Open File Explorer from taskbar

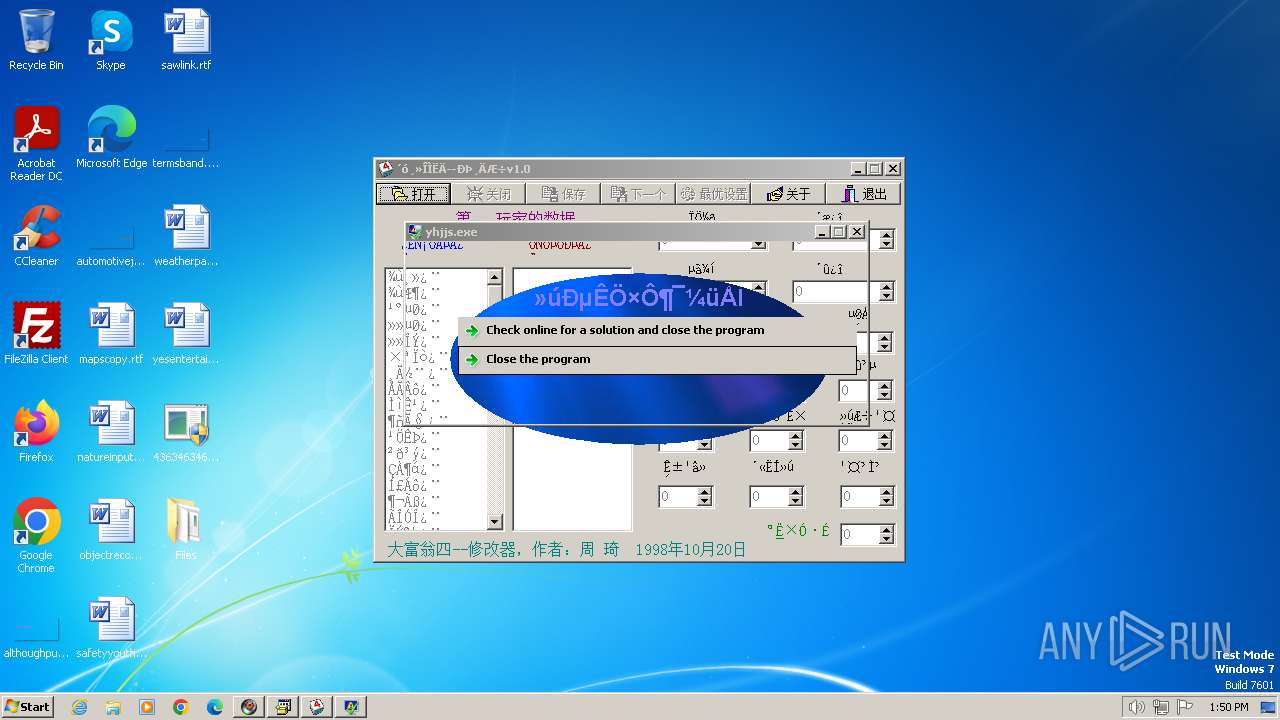tap(113, 707)
